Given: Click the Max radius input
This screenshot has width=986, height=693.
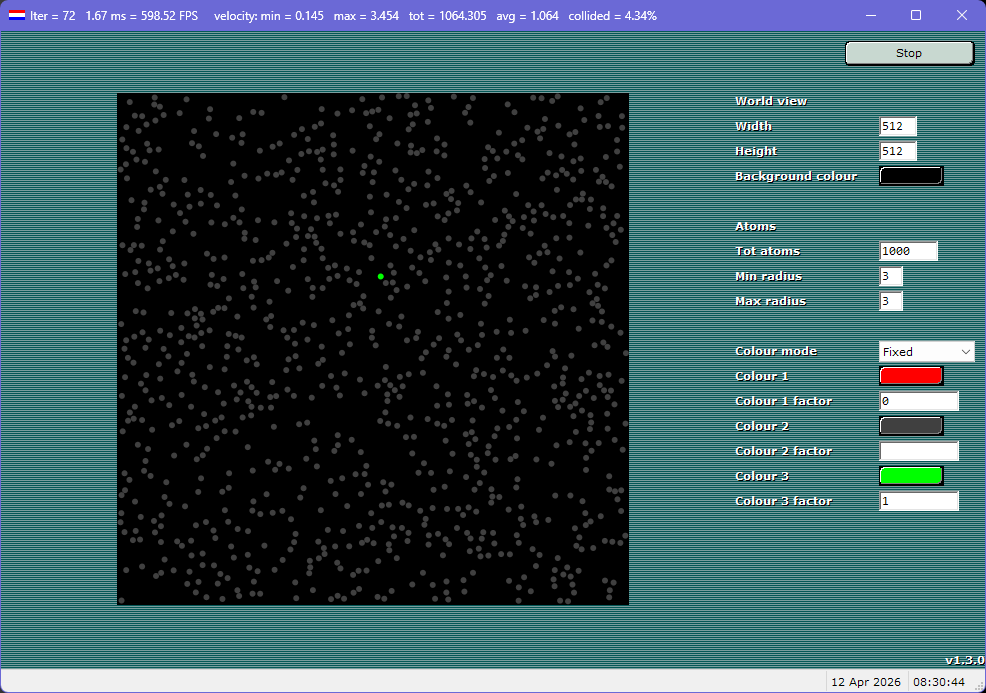Looking at the screenshot, I should coord(890,301).
